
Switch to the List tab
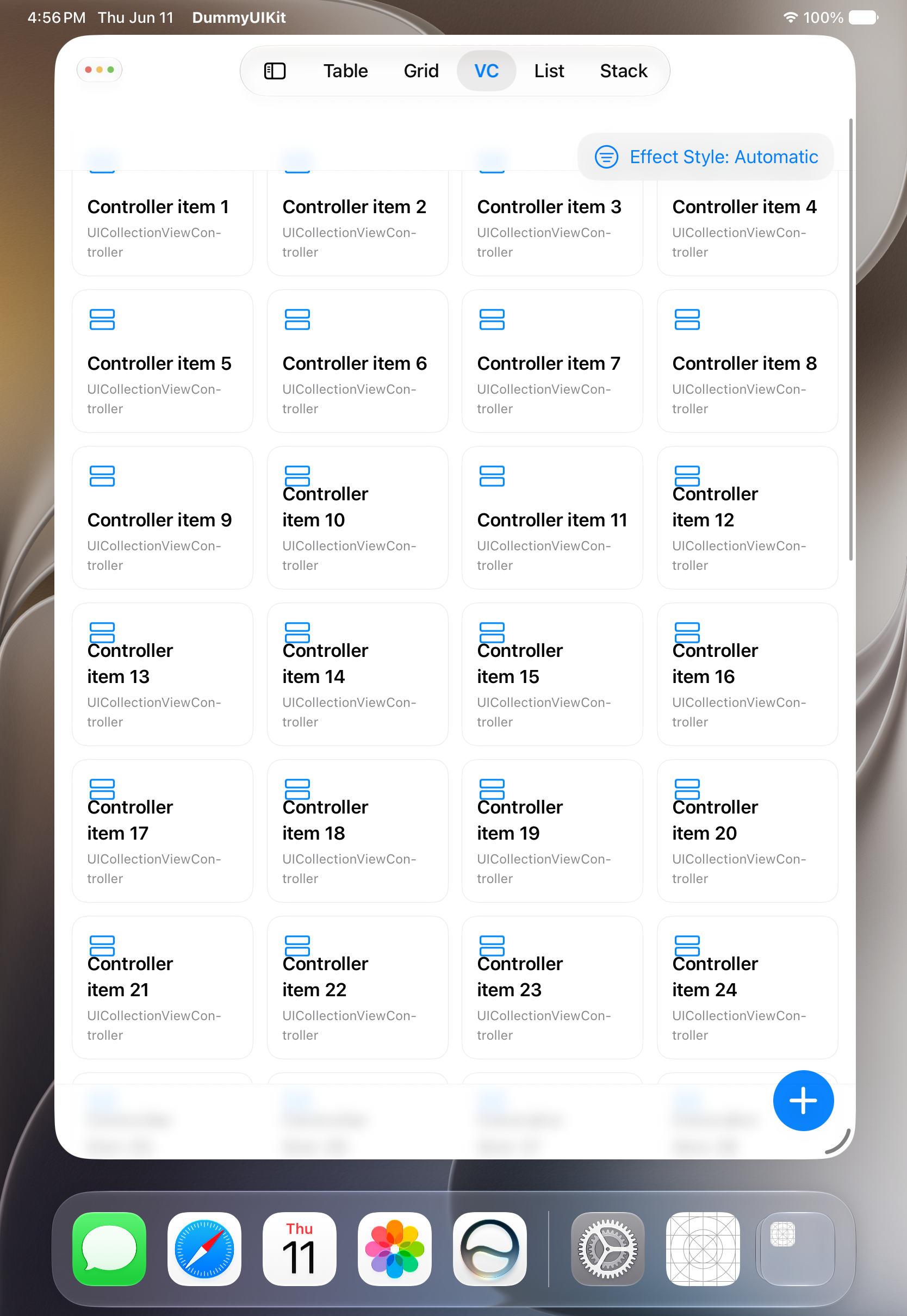click(x=549, y=71)
